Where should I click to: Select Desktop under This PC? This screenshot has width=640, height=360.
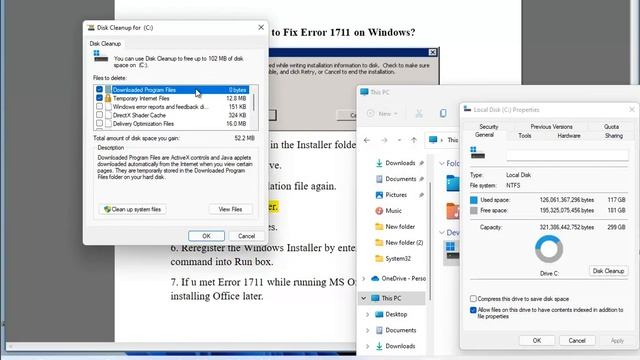click(396, 314)
